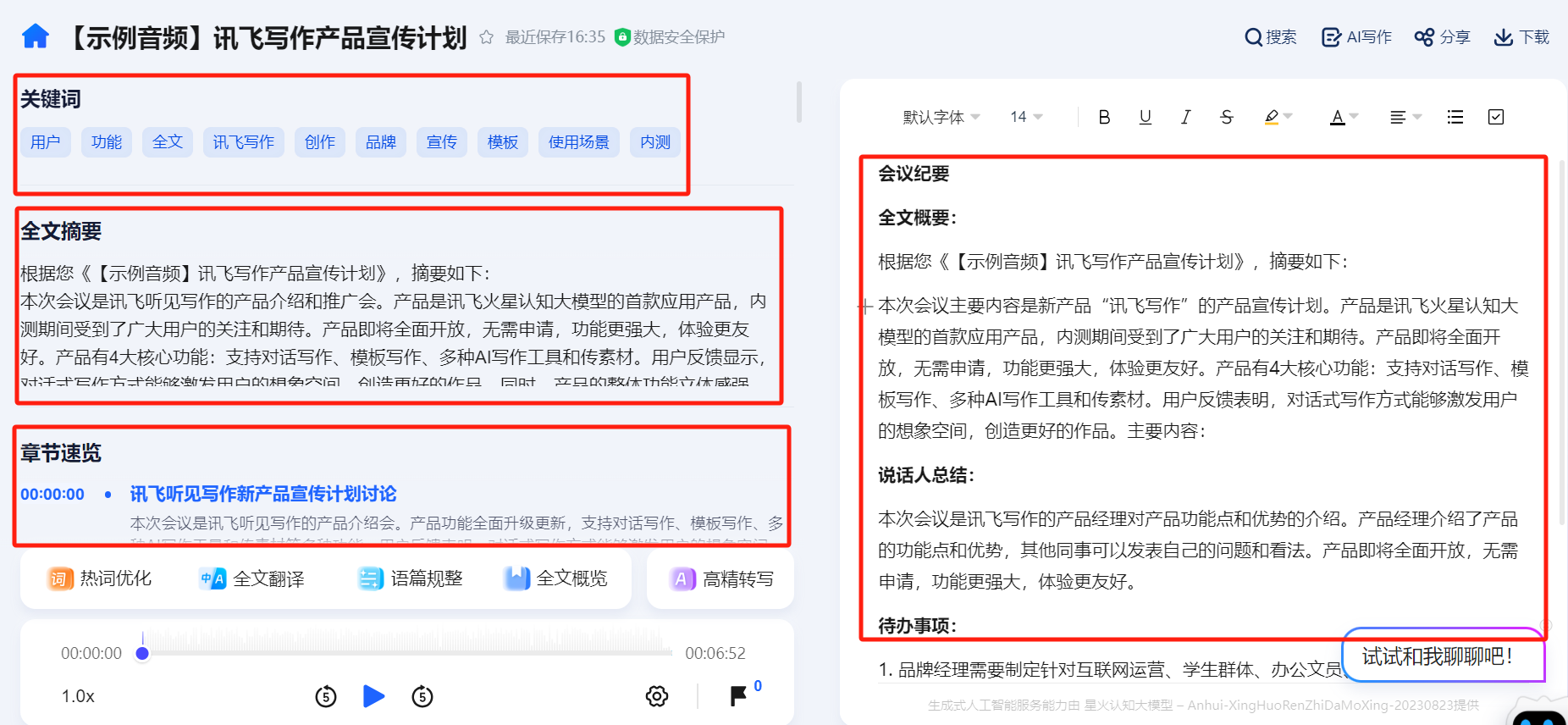Select the 讯飞写作 keyword tag
The height and width of the screenshot is (725, 1568).
coord(244,142)
